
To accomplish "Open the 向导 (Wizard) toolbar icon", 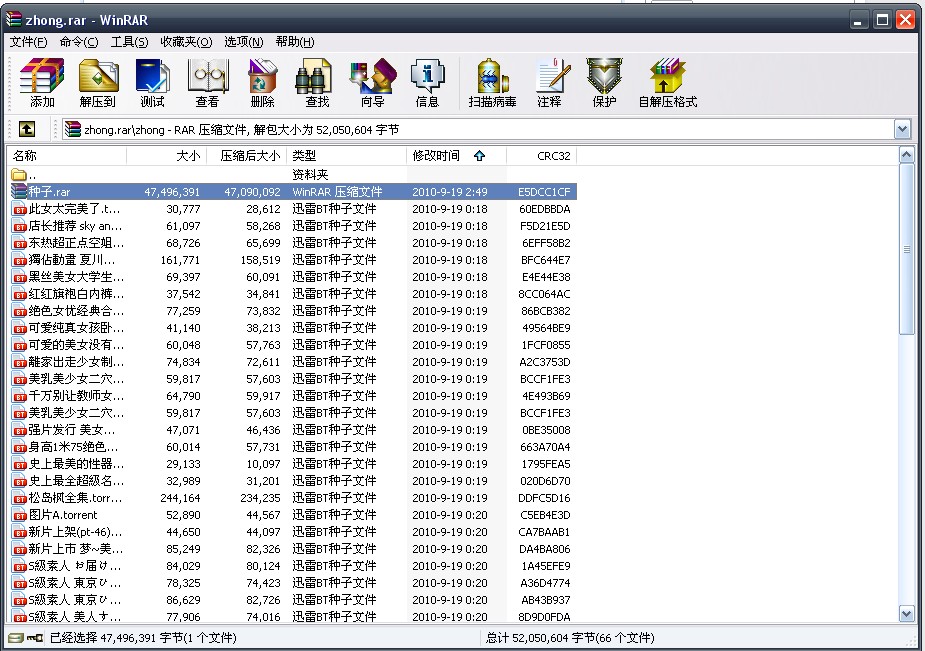I will (x=372, y=83).
